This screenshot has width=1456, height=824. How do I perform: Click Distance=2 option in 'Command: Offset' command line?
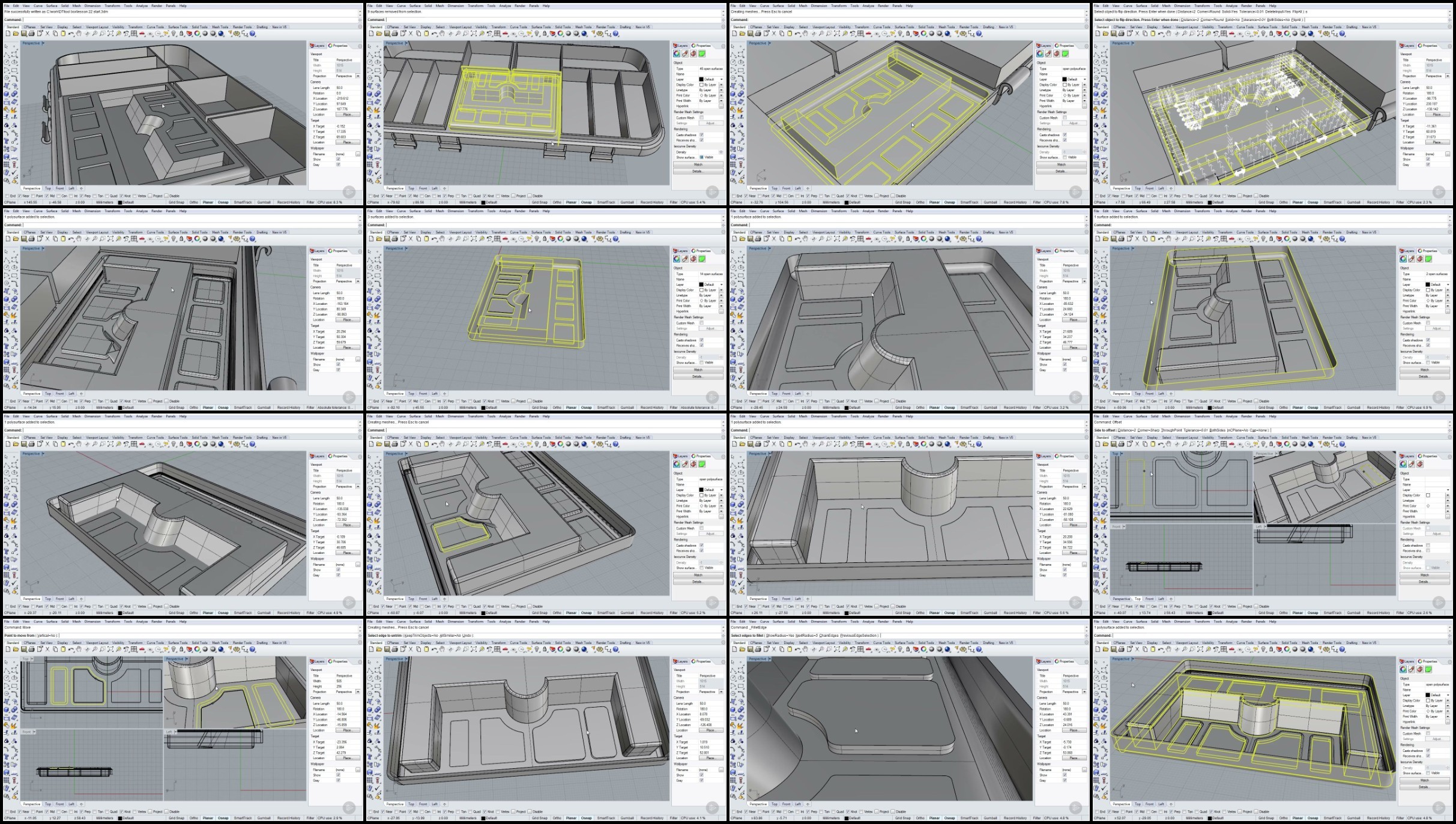[x=1127, y=430]
